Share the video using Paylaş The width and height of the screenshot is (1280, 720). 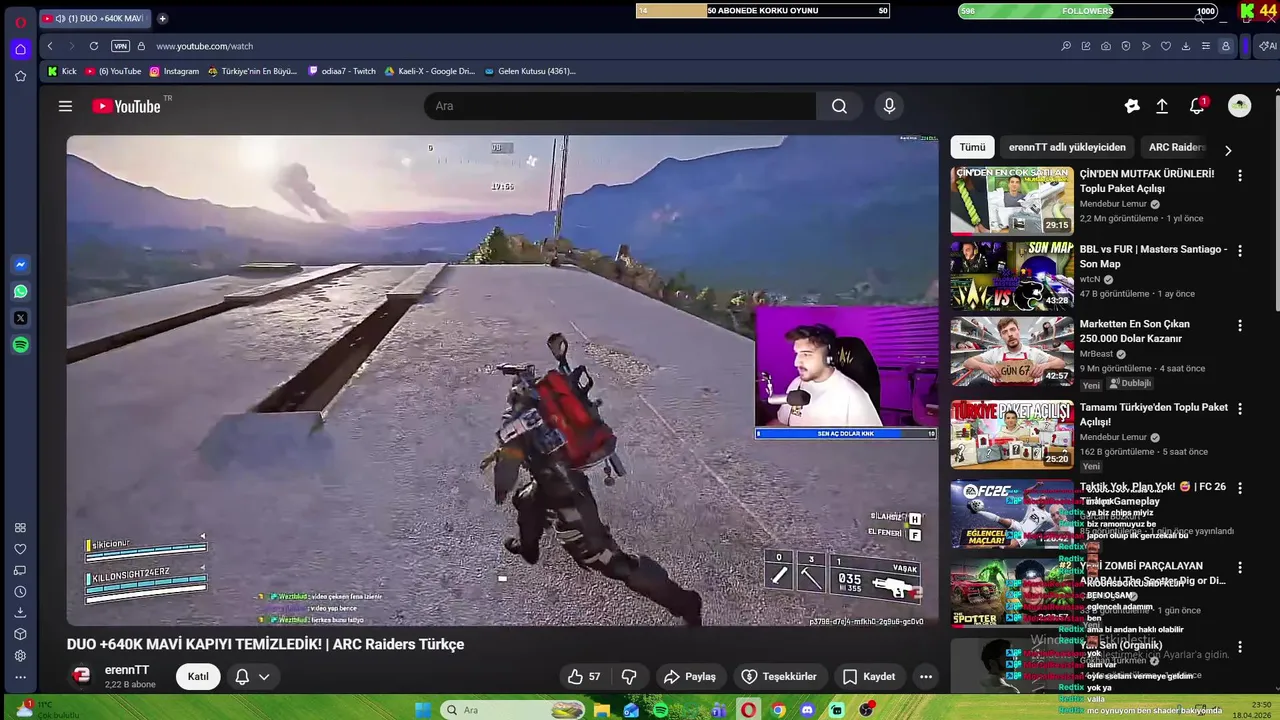click(690, 677)
